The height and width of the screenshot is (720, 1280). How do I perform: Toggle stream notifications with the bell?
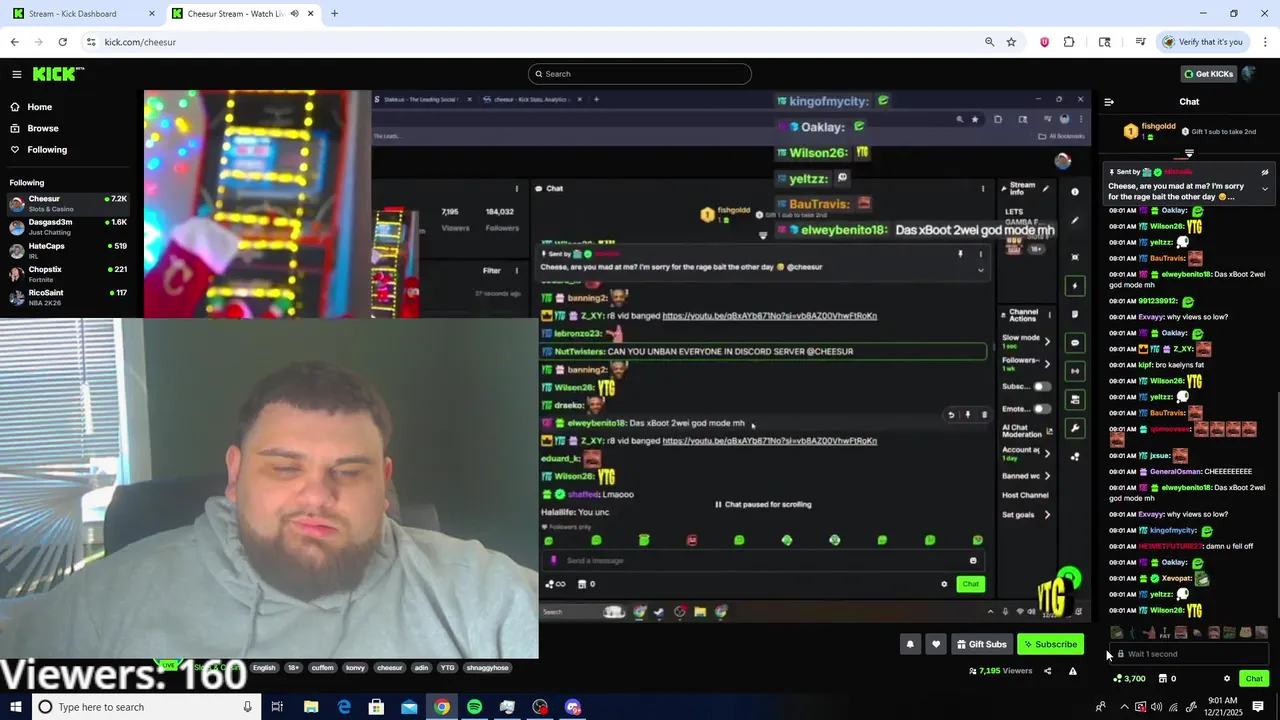[910, 644]
